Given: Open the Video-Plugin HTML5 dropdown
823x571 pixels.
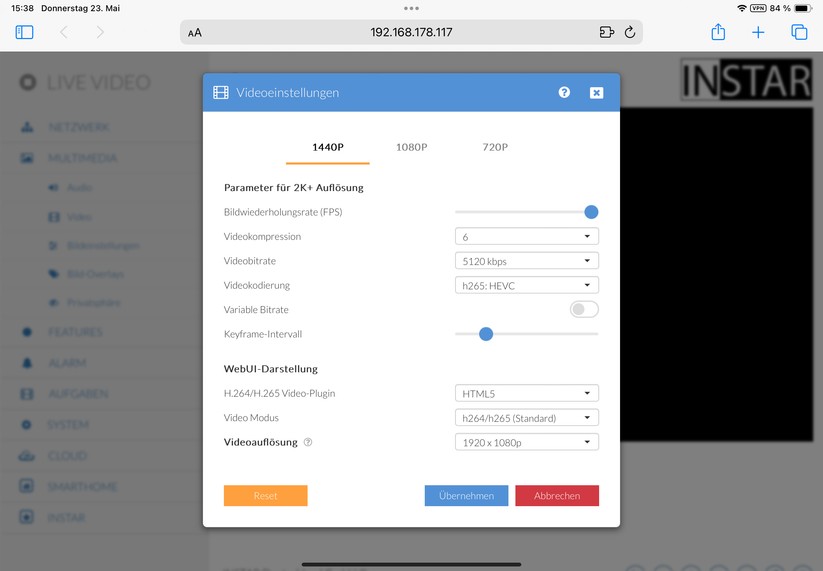Looking at the screenshot, I should click(526, 394).
